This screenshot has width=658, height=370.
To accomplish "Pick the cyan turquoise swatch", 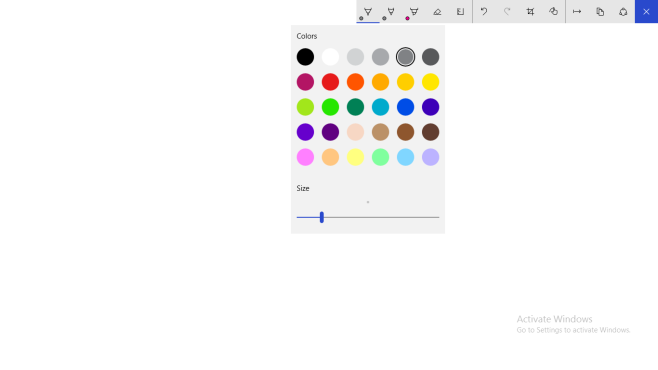I will click(x=381, y=107).
